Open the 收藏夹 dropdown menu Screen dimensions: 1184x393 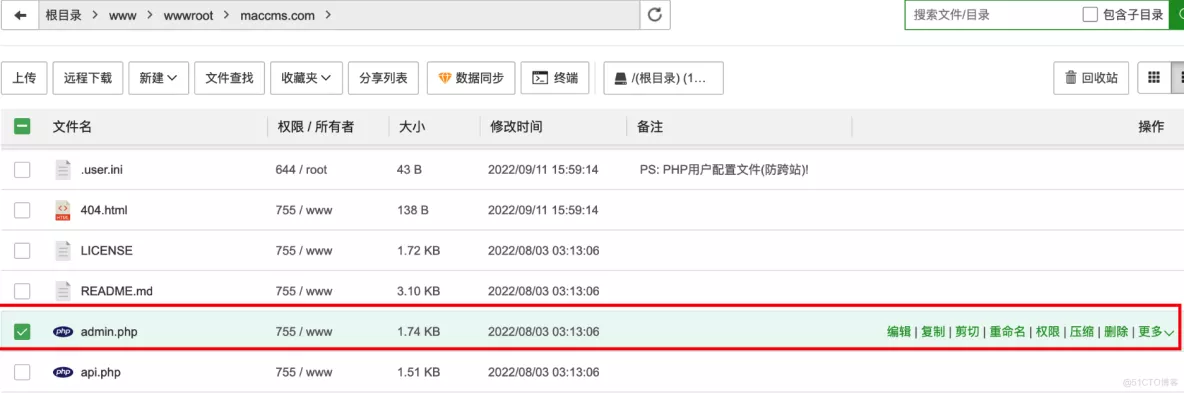pos(306,78)
